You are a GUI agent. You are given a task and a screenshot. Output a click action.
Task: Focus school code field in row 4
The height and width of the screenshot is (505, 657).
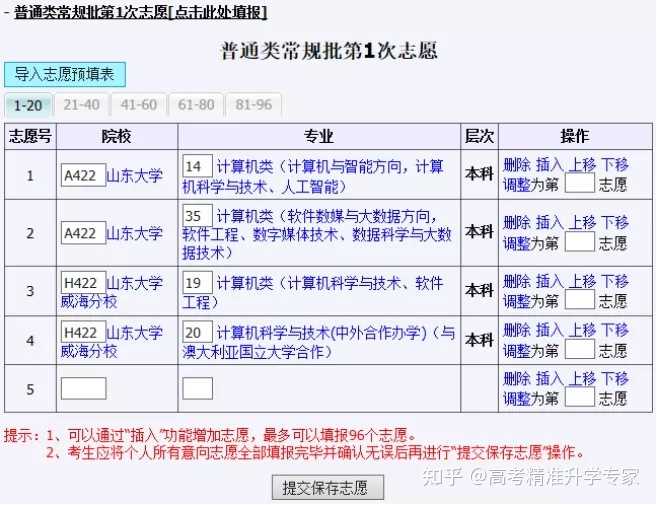click(x=83, y=332)
